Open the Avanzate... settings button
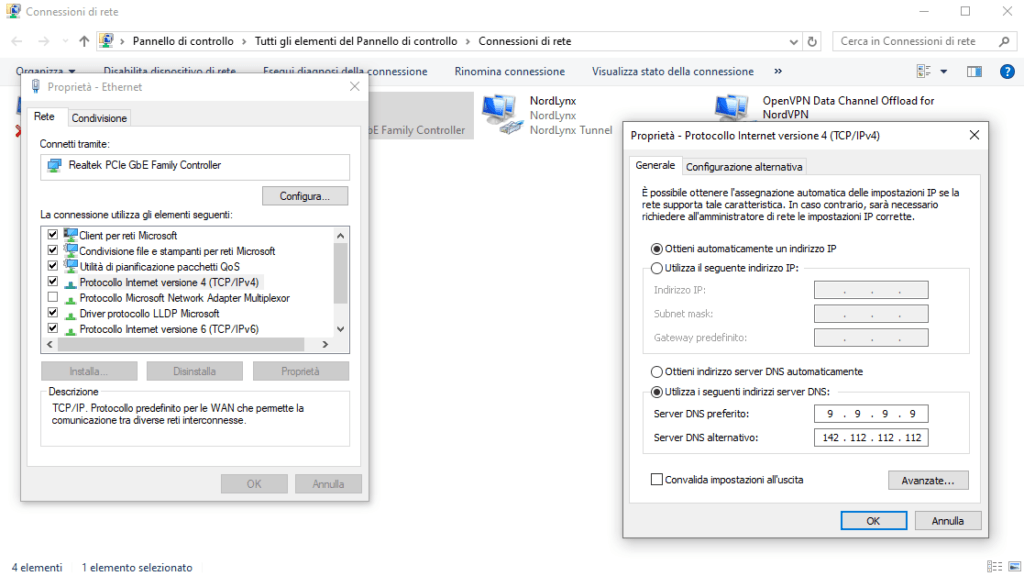This screenshot has width=1024, height=576. coord(928,480)
